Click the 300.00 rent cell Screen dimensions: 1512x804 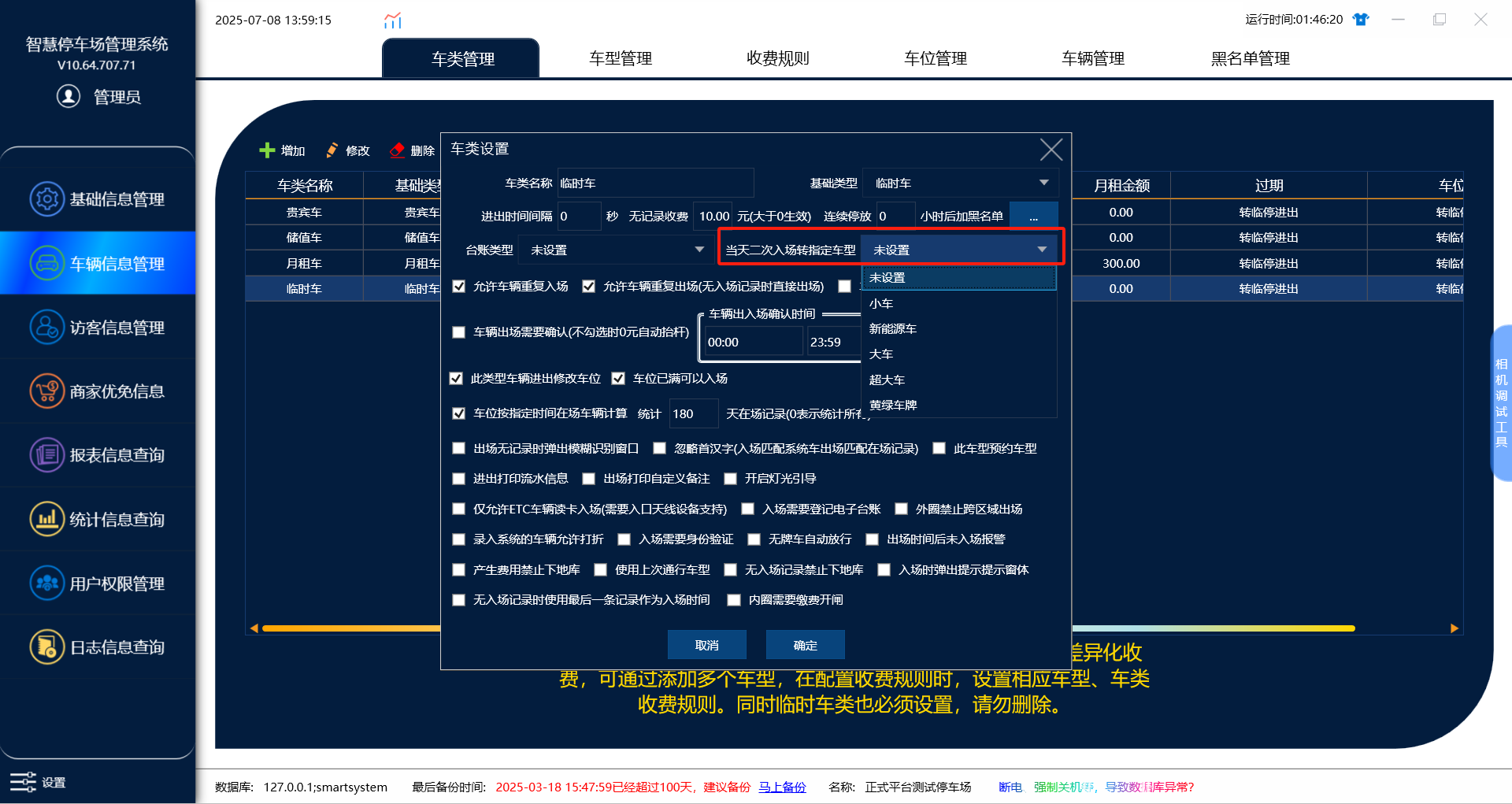point(1121,263)
